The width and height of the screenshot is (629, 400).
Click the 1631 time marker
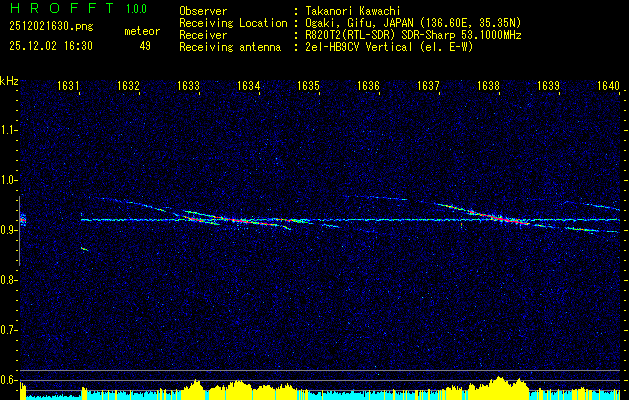(69, 86)
